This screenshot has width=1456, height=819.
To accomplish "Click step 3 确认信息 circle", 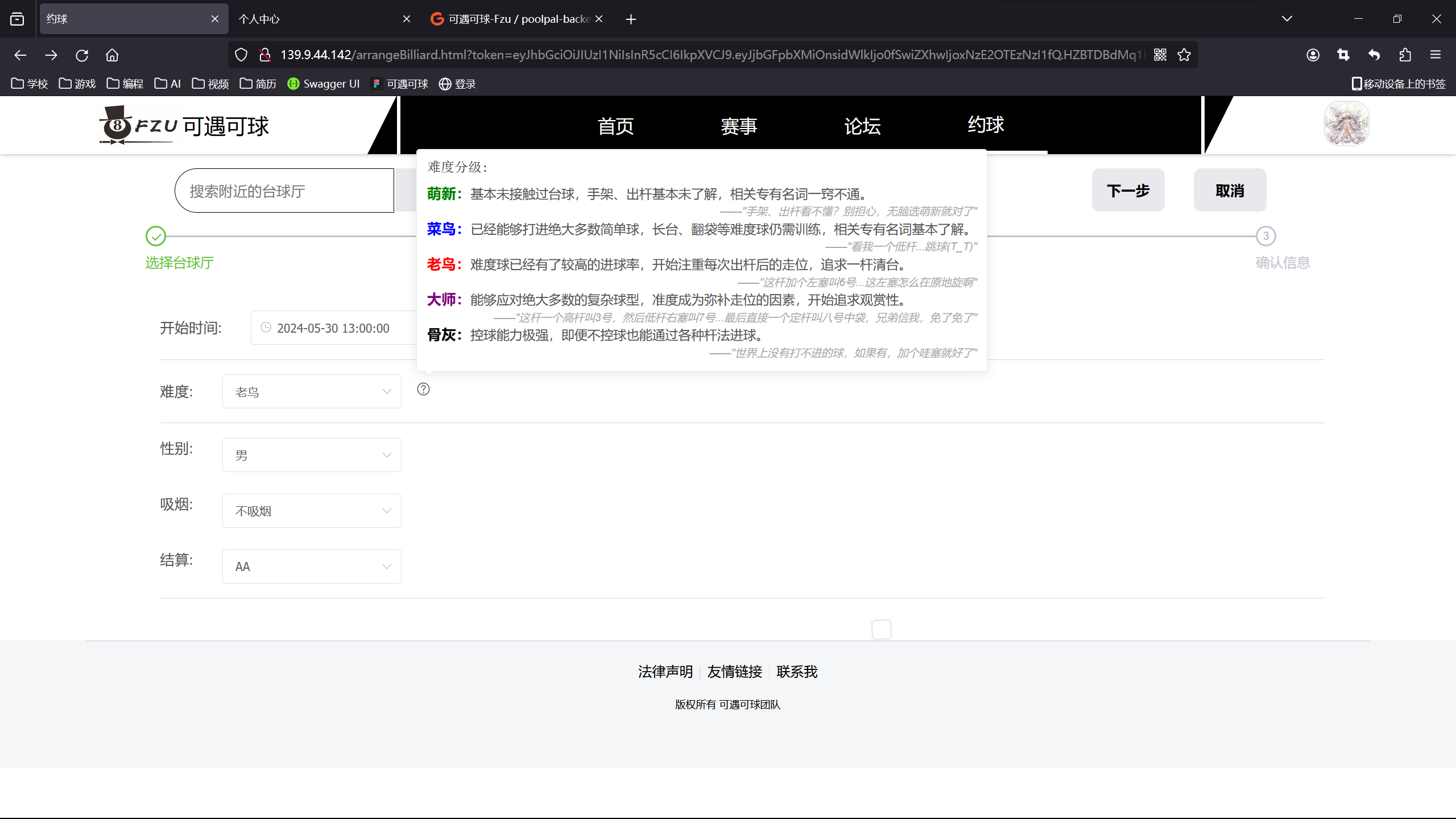I will pyautogui.click(x=1265, y=236).
